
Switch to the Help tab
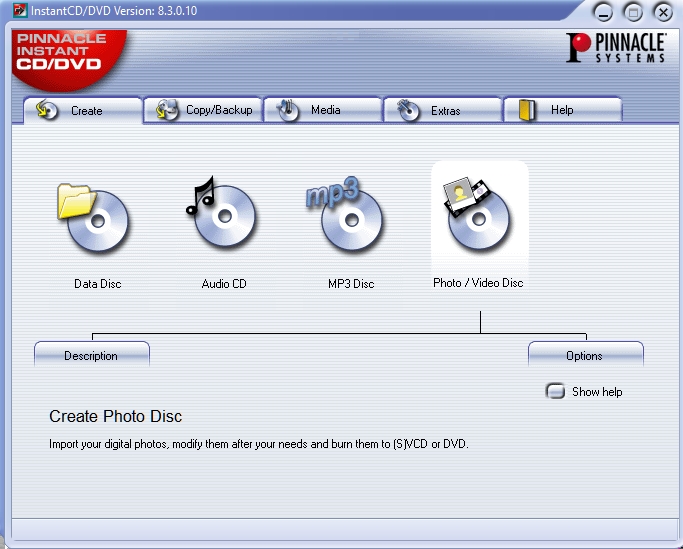point(563,110)
